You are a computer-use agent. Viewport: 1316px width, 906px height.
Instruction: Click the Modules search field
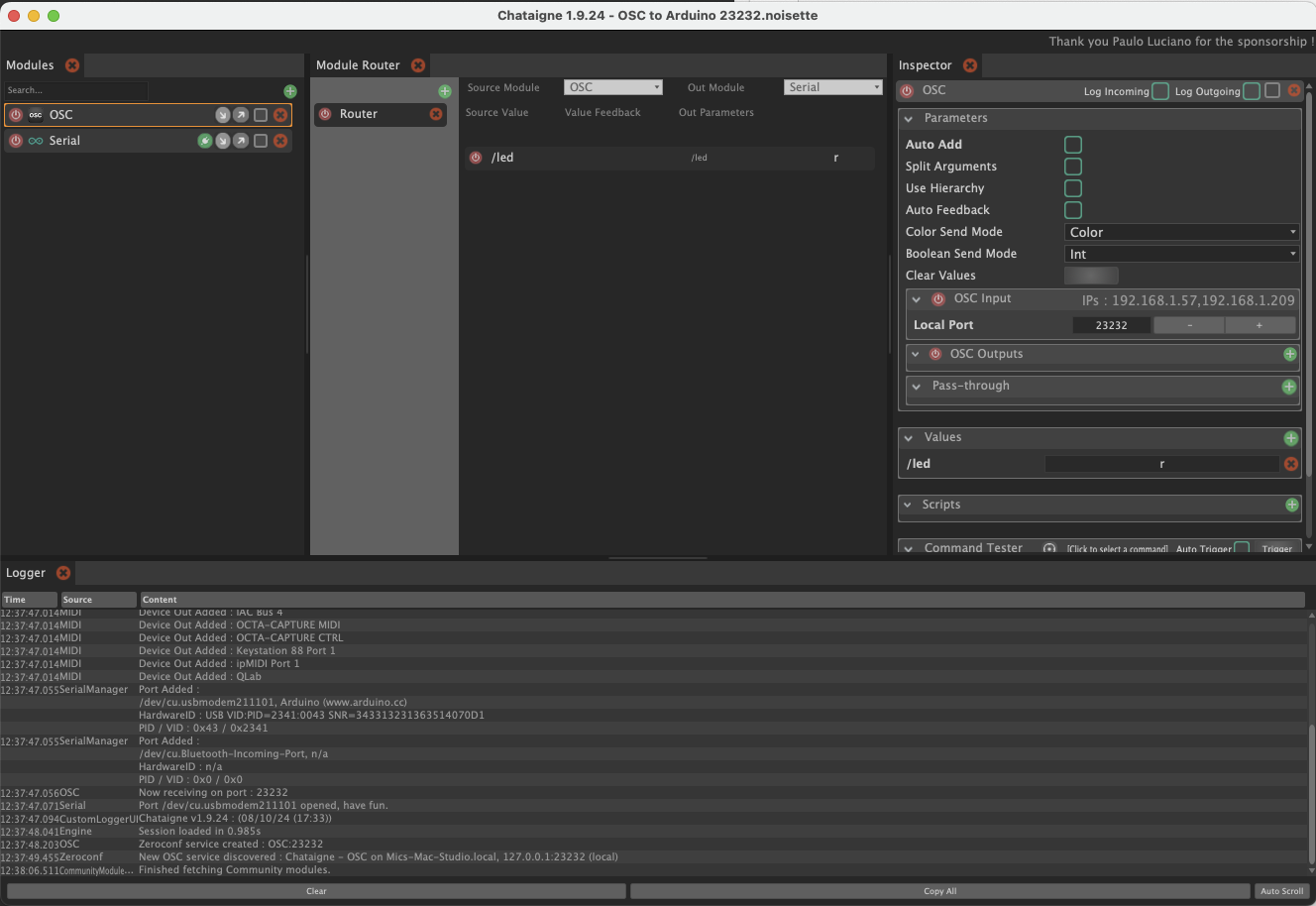76,90
